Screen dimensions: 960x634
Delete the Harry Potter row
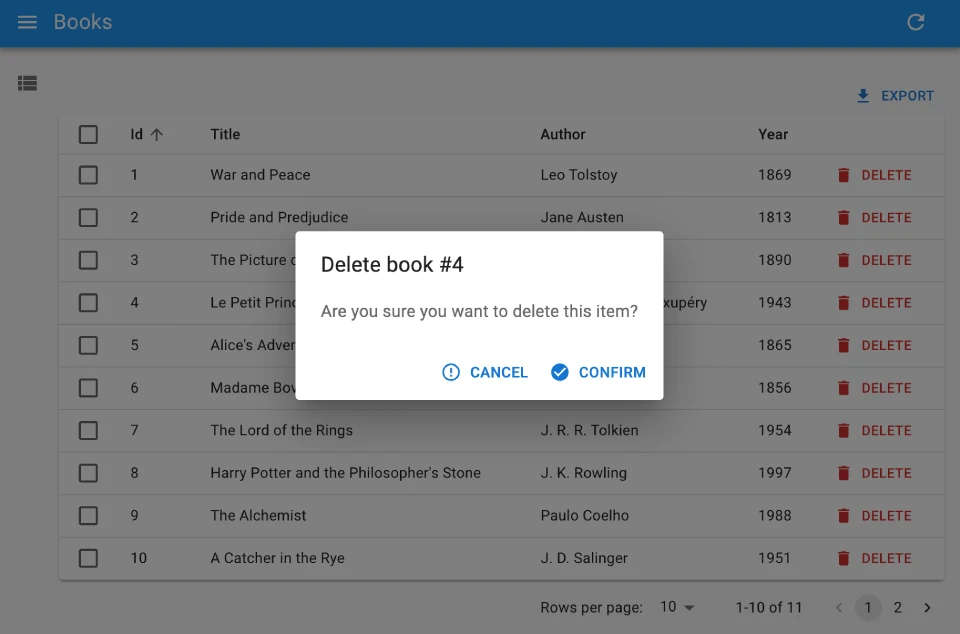[x=874, y=473]
